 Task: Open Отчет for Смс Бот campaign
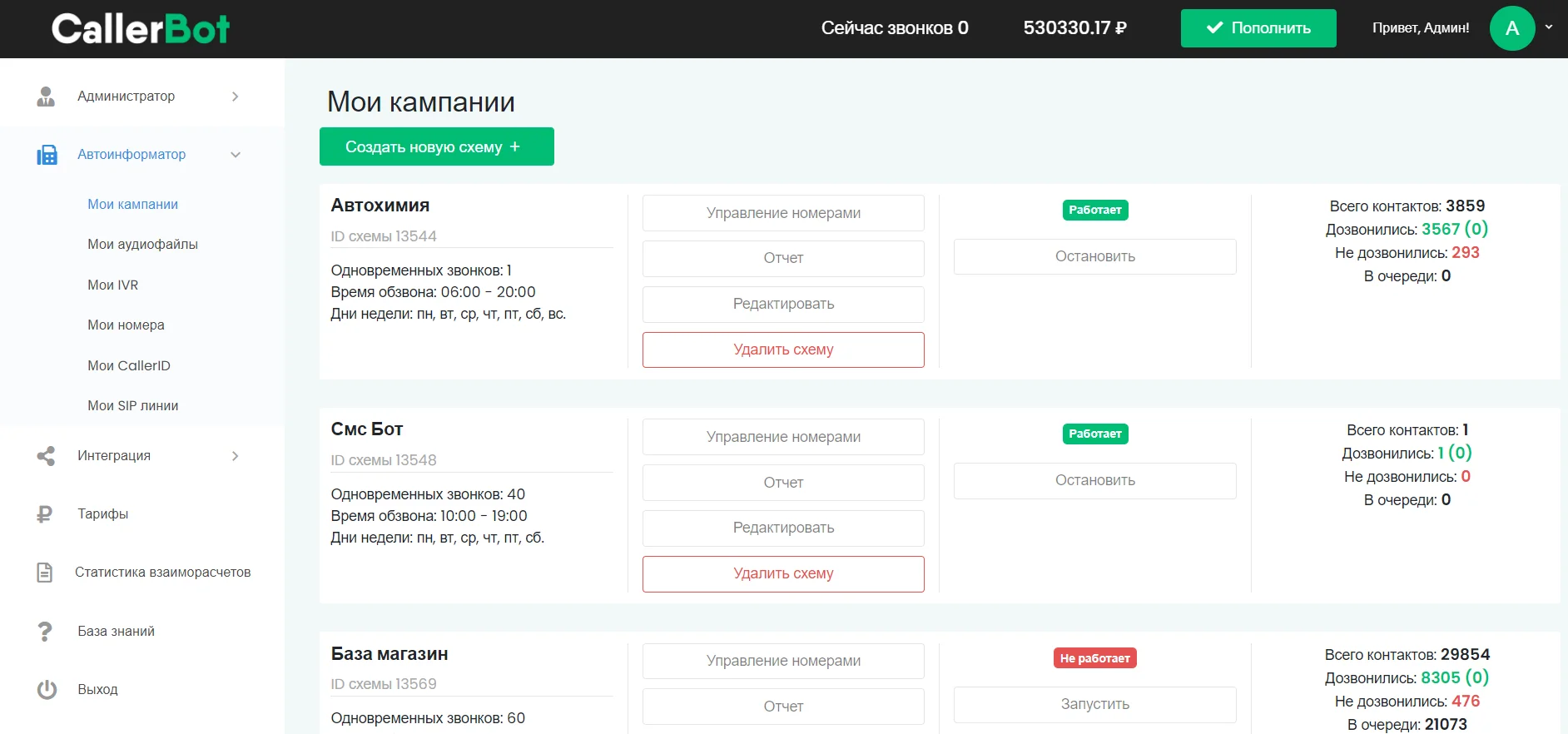pyautogui.click(x=783, y=483)
